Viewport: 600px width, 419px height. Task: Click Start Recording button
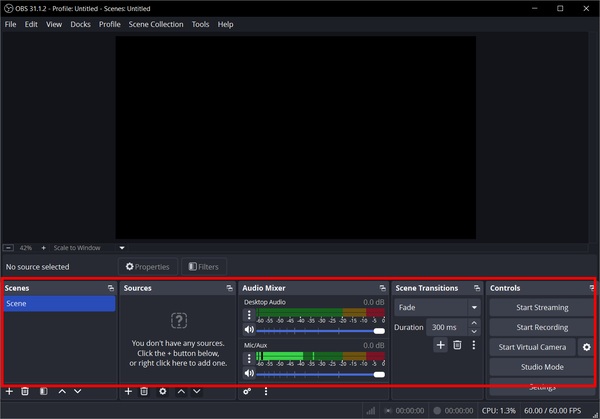[x=541, y=327]
